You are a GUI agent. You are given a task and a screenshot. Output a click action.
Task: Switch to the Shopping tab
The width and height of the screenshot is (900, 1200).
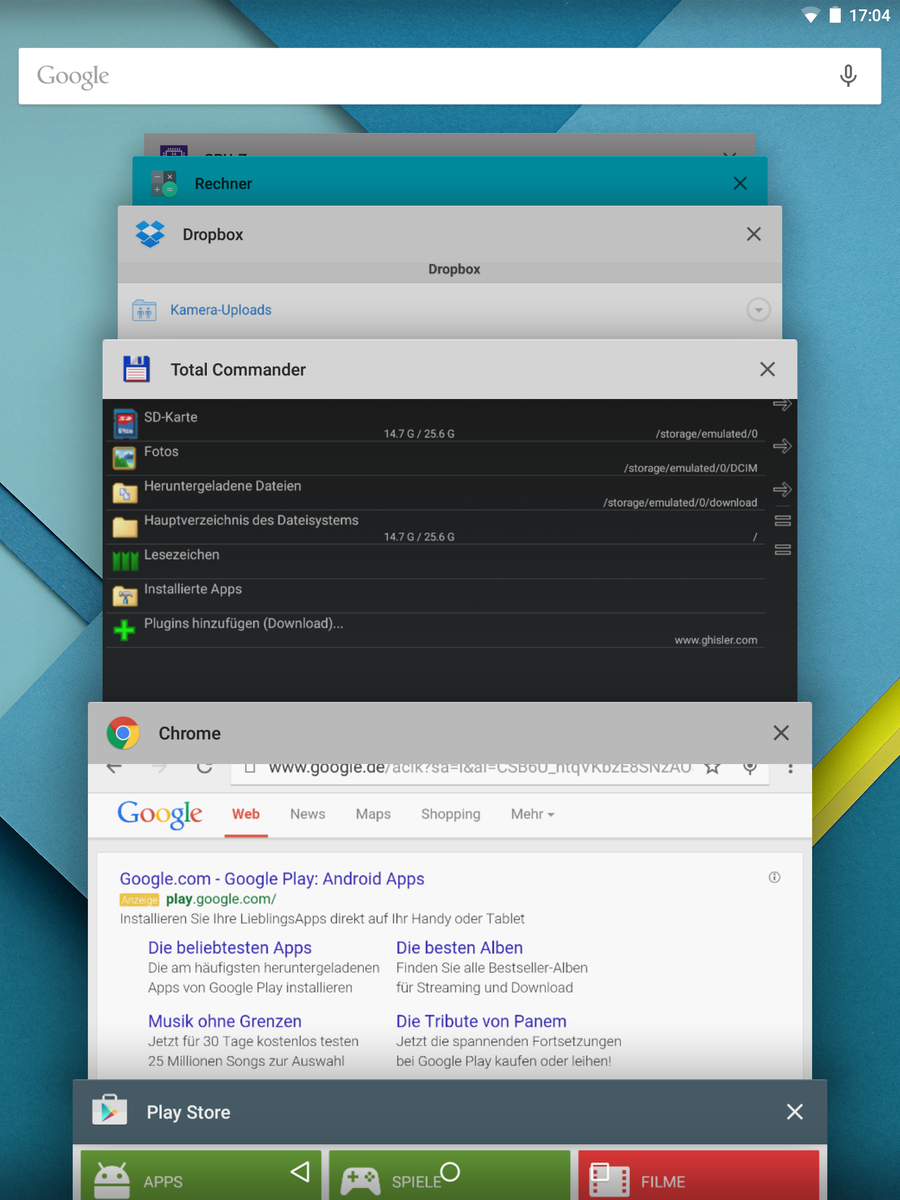pos(450,814)
